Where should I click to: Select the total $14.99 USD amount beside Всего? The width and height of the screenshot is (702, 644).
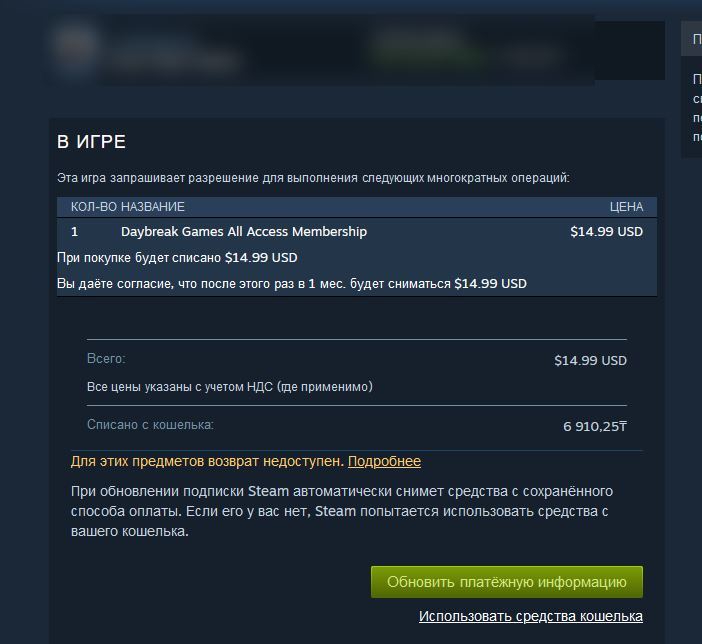point(590,361)
